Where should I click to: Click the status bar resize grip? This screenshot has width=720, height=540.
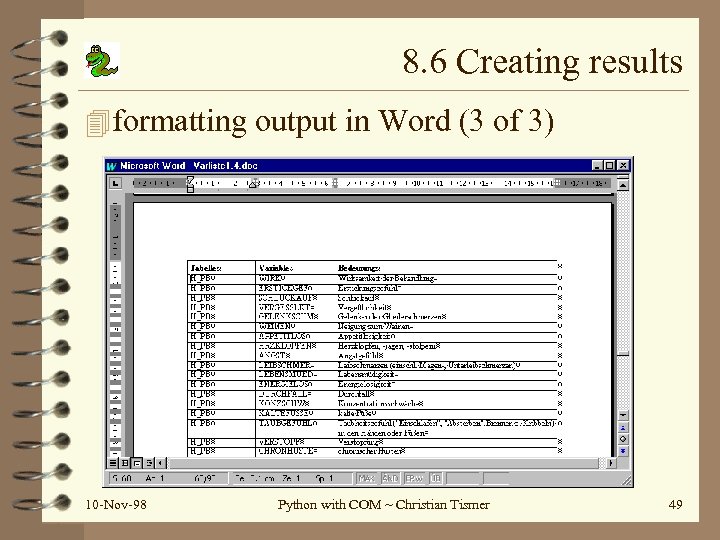(627, 480)
